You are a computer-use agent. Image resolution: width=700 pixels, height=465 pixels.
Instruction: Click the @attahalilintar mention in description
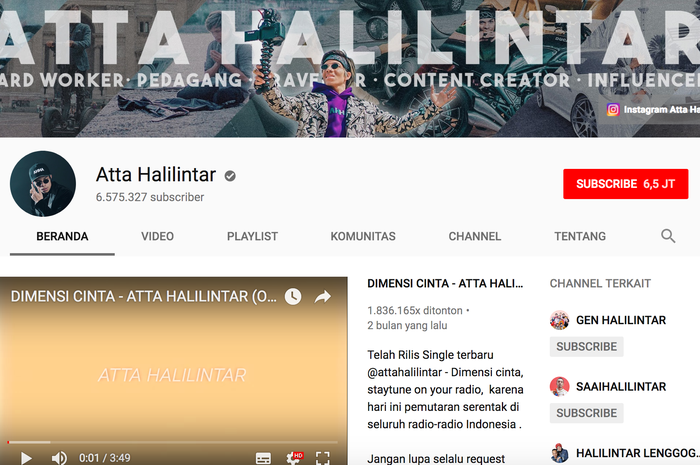tap(404, 372)
